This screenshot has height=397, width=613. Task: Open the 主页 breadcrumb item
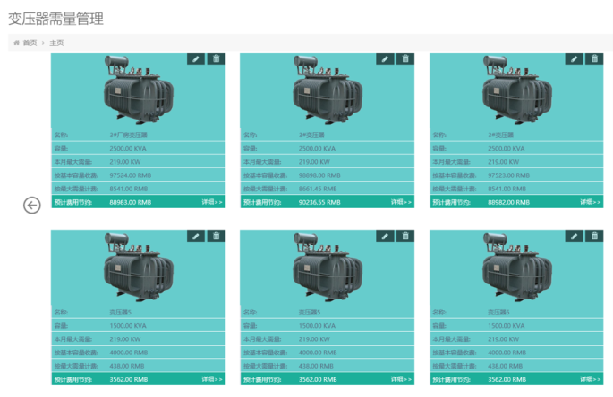[57, 43]
